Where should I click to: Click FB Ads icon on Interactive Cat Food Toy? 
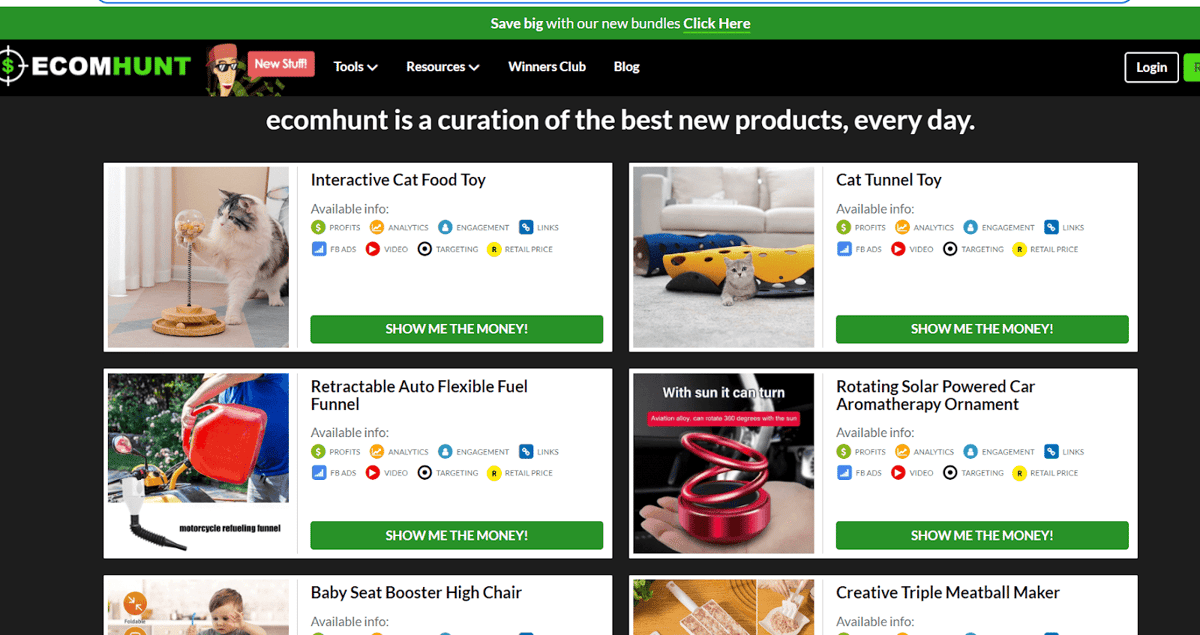tap(318, 249)
